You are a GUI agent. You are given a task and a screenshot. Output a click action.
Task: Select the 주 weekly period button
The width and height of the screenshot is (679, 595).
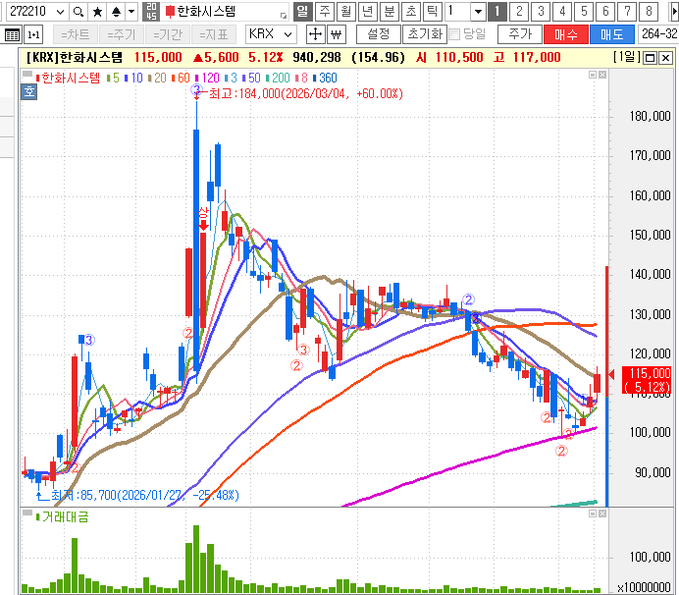(x=324, y=11)
